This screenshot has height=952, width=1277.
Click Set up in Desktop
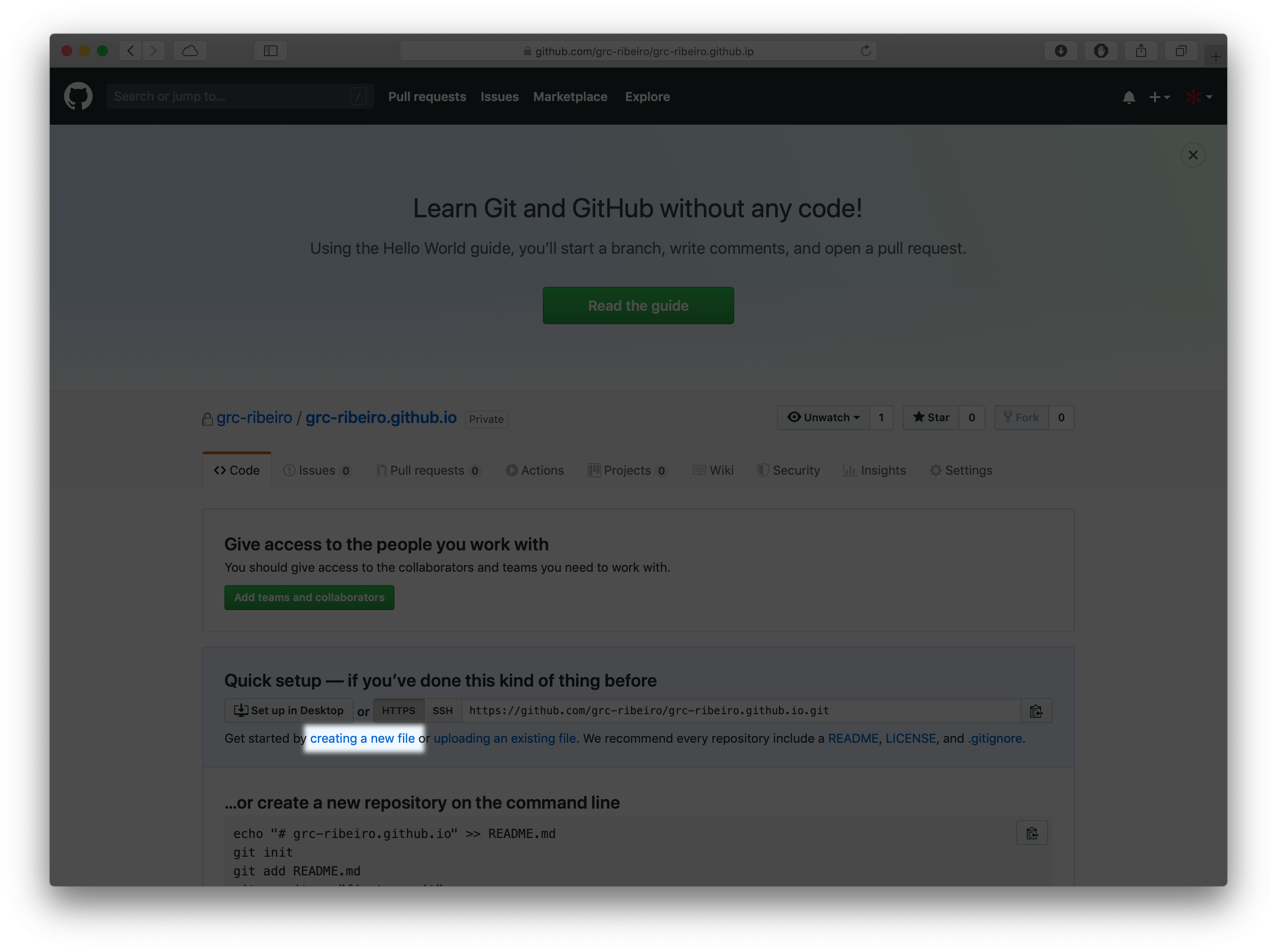point(289,711)
